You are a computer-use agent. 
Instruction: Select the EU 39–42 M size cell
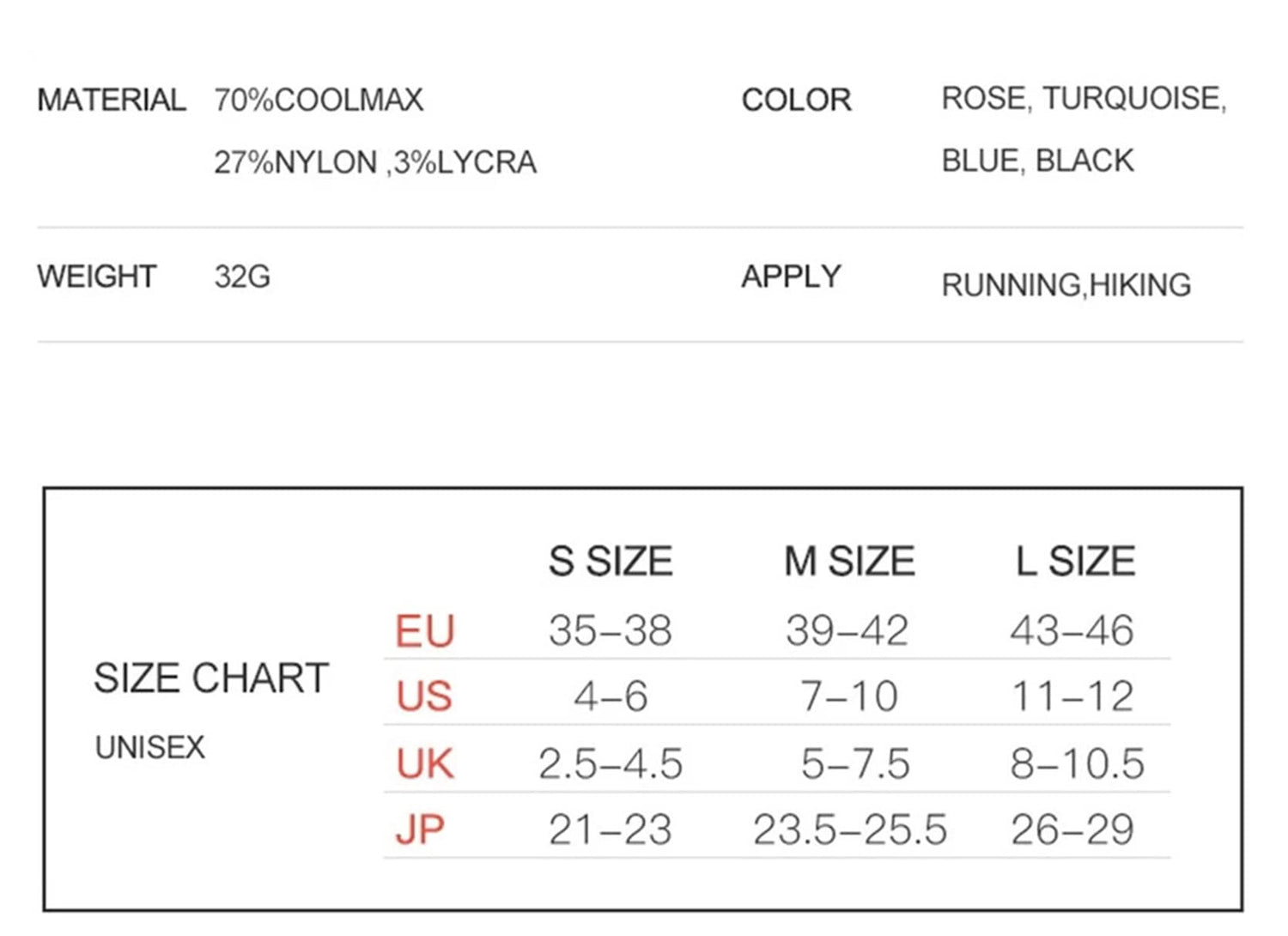[x=847, y=631]
